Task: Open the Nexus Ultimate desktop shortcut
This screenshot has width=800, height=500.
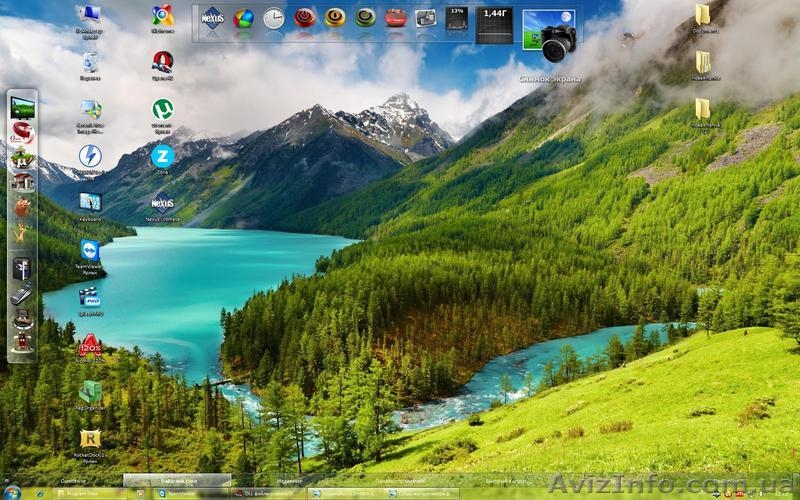Action: click(162, 202)
